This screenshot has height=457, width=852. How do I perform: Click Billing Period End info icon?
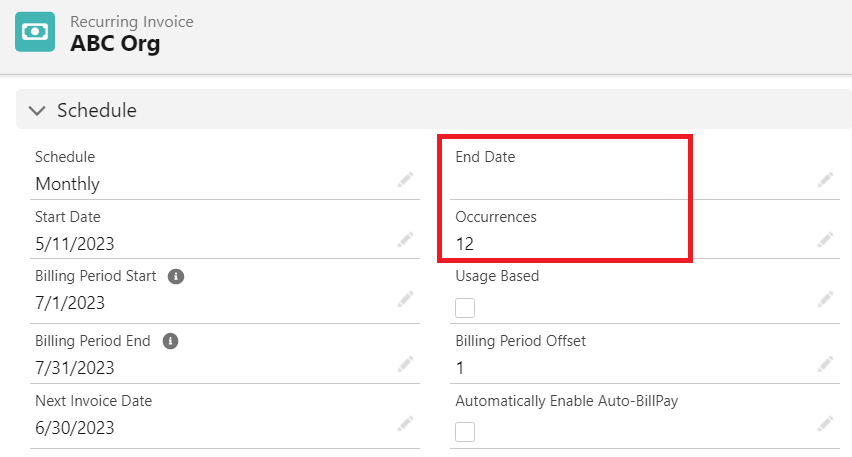click(x=170, y=341)
